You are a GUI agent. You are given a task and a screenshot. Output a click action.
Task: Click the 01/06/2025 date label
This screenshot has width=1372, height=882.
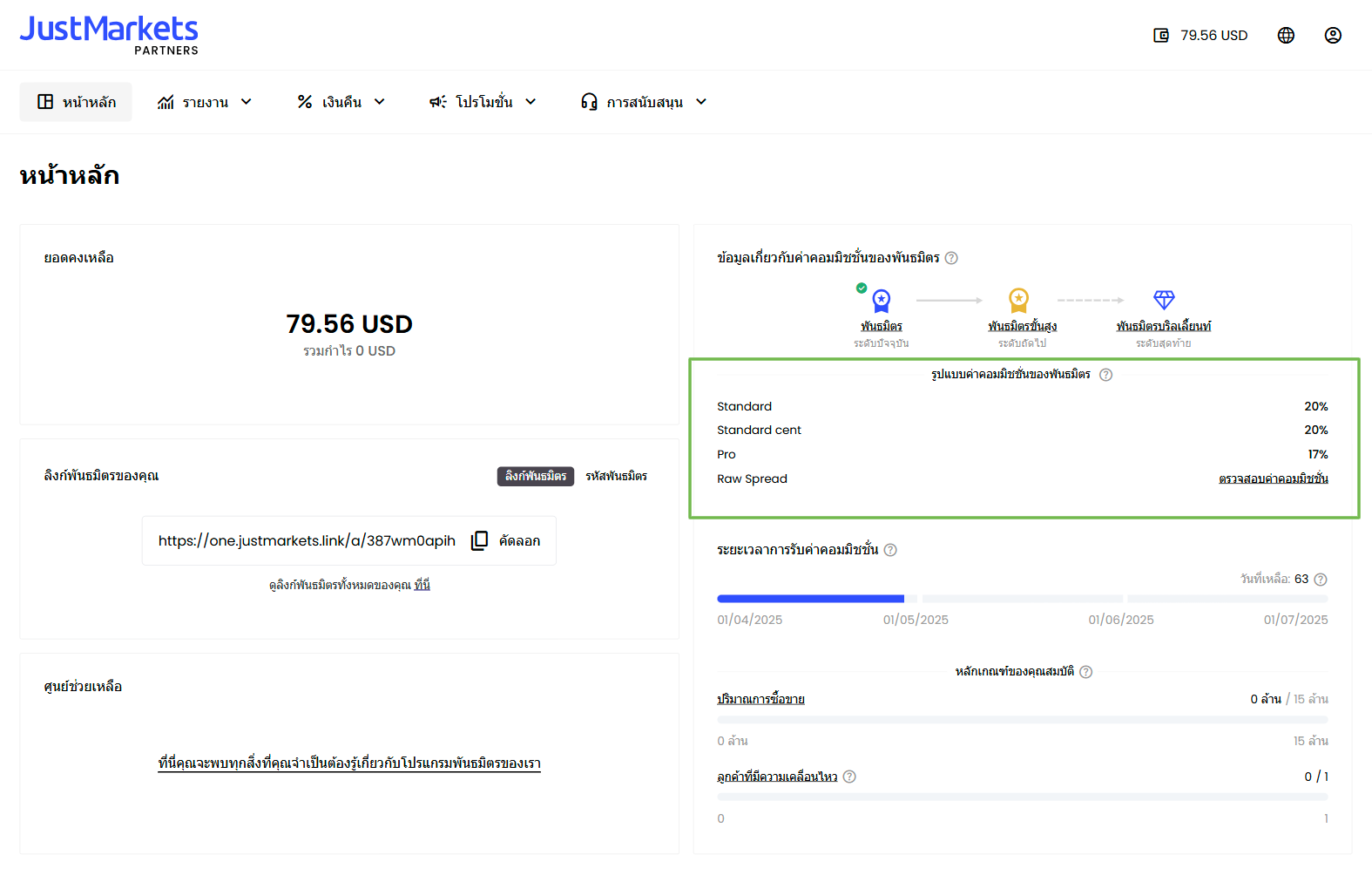pos(1121,620)
